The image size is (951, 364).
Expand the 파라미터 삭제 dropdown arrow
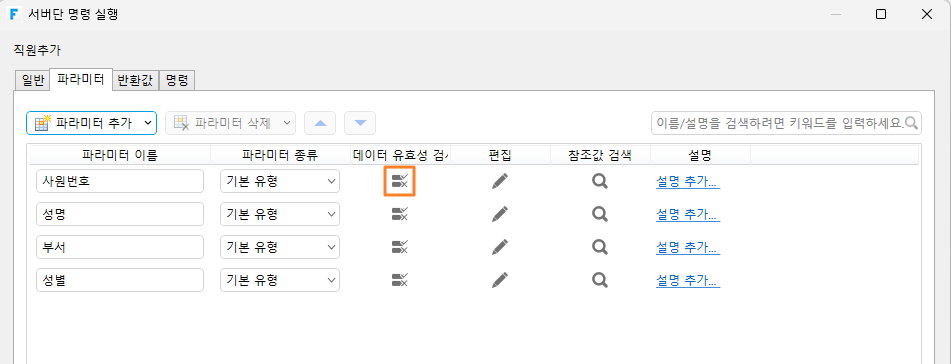(286, 123)
